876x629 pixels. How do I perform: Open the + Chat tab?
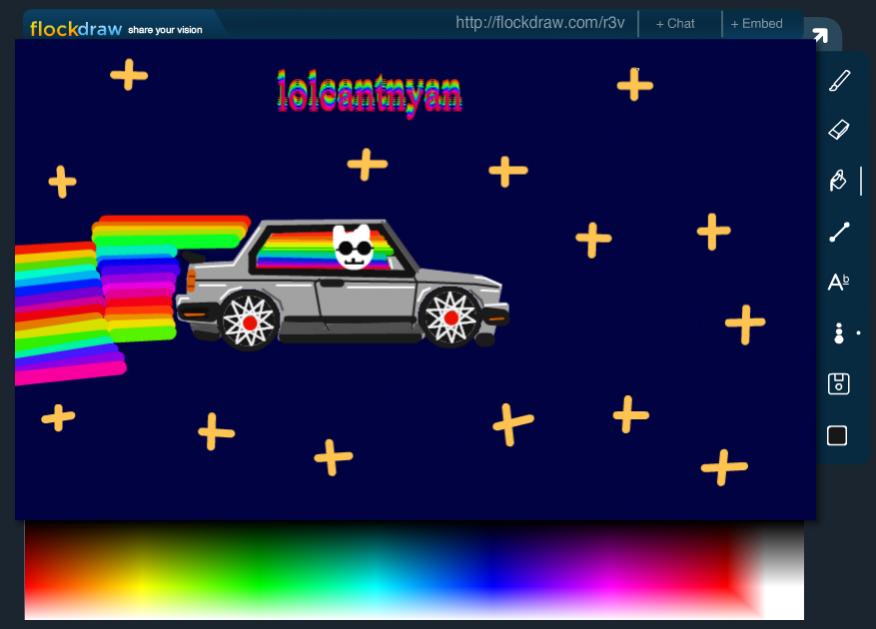point(675,23)
